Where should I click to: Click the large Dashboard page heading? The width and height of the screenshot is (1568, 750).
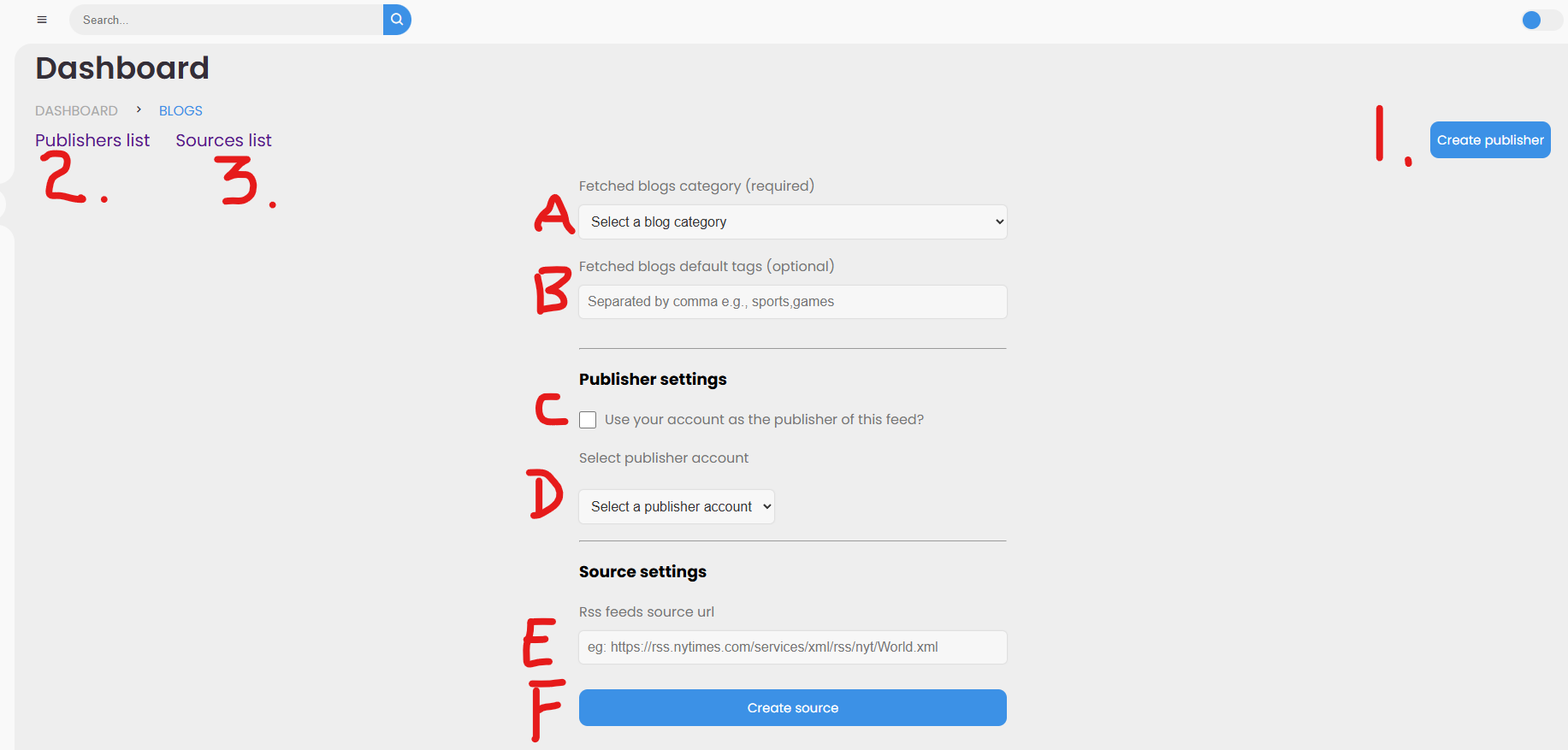122,68
